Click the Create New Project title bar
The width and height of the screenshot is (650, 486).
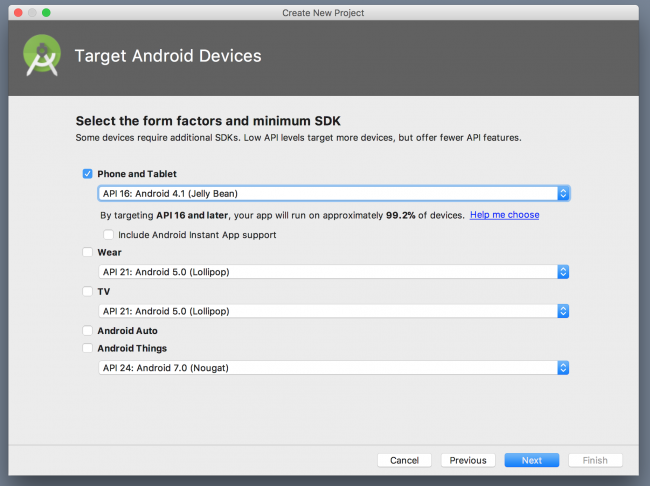pos(325,12)
